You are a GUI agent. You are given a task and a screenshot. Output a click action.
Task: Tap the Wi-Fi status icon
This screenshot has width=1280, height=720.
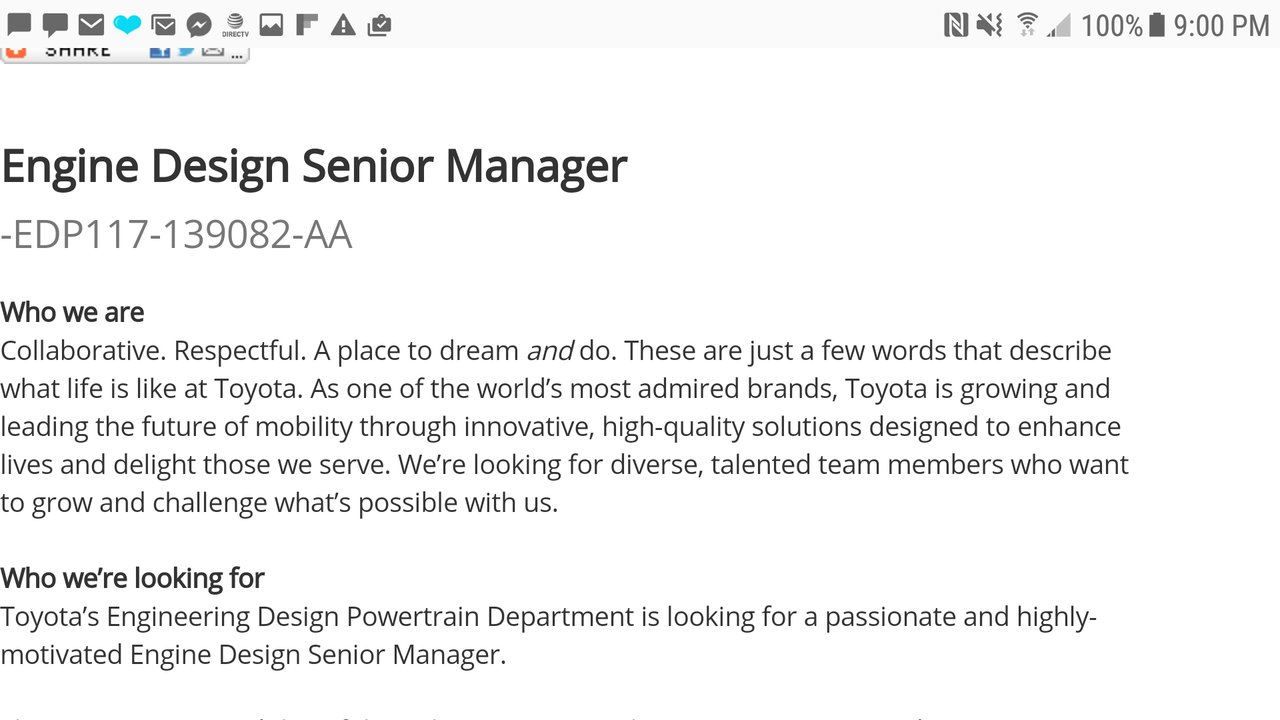coord(1027,25)
